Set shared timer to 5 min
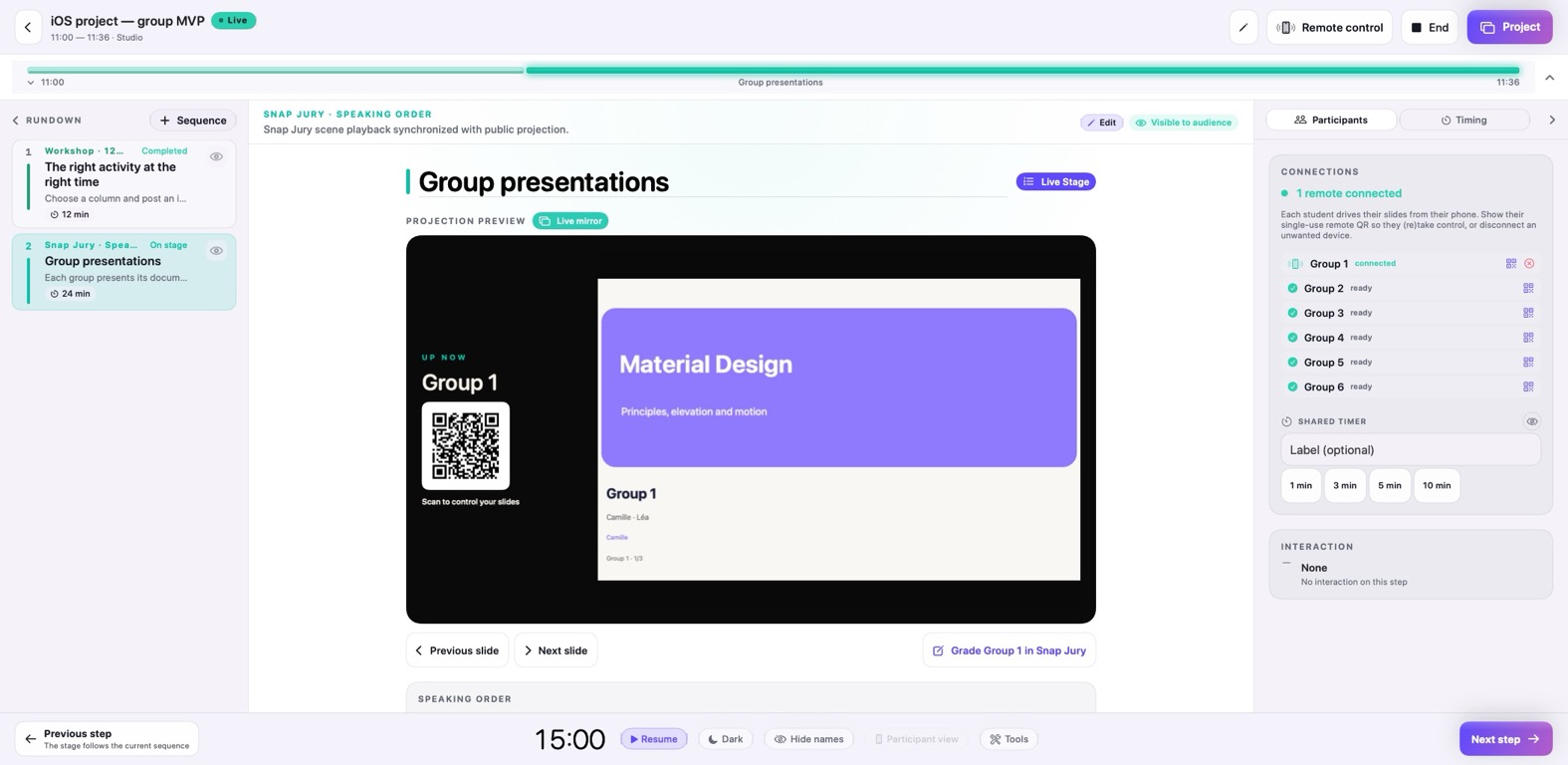Viewport: 1568px width, 765px height. pyautogui.click(x=1390, y=485)
